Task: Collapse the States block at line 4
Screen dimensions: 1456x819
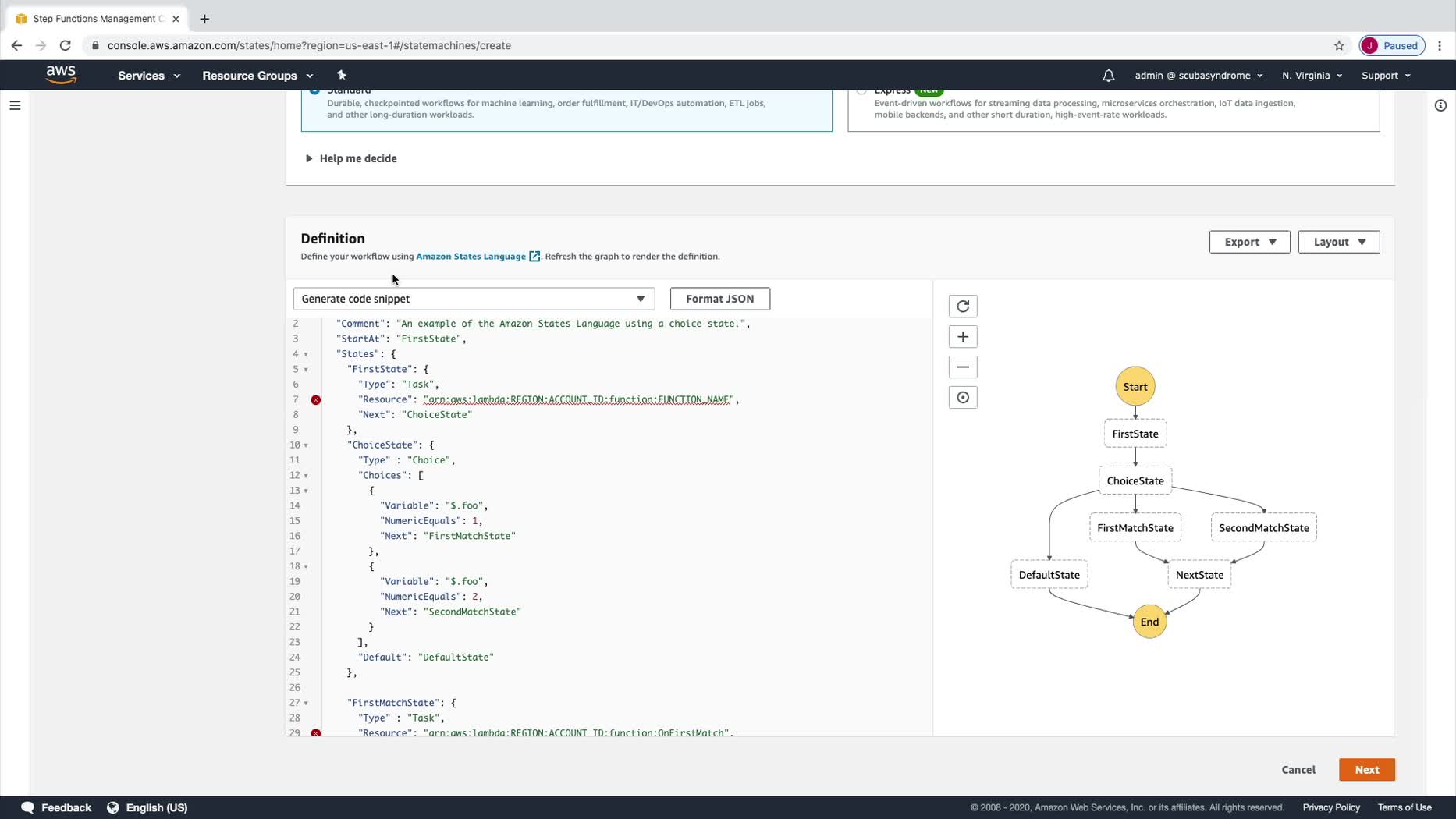Action: (x=306, y=354)
